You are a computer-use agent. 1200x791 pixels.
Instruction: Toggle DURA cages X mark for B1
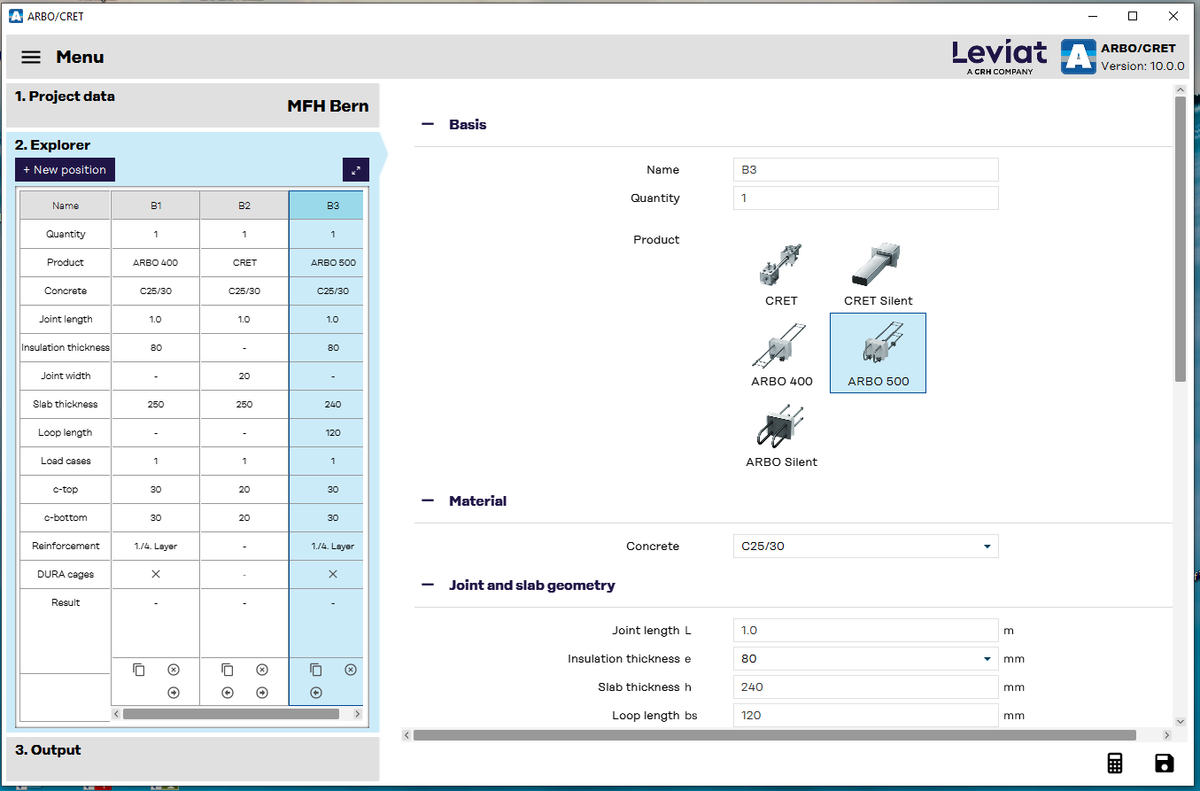(155, 574)
